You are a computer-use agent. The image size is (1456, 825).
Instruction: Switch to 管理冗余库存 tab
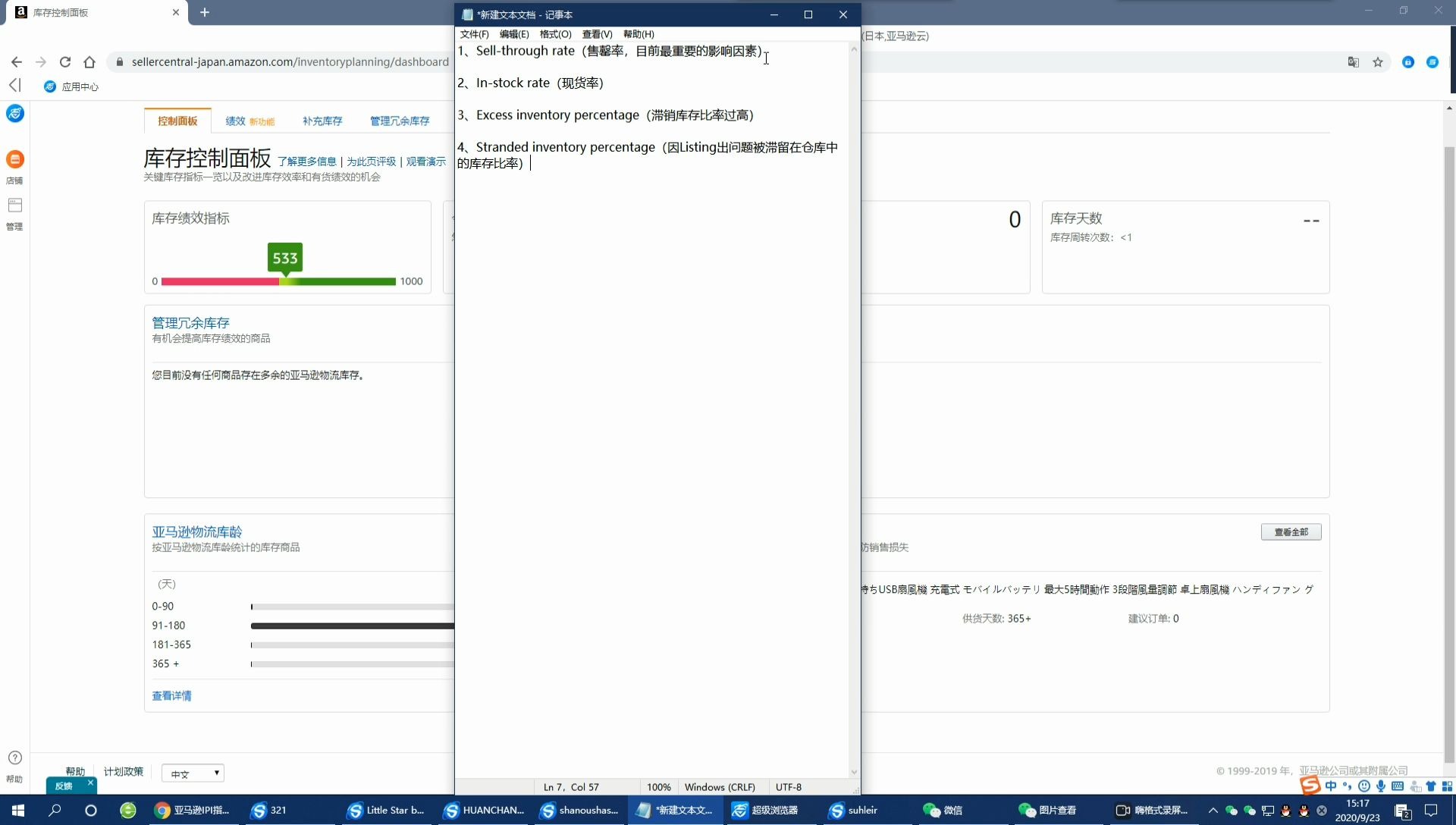(x=400, y=121)
